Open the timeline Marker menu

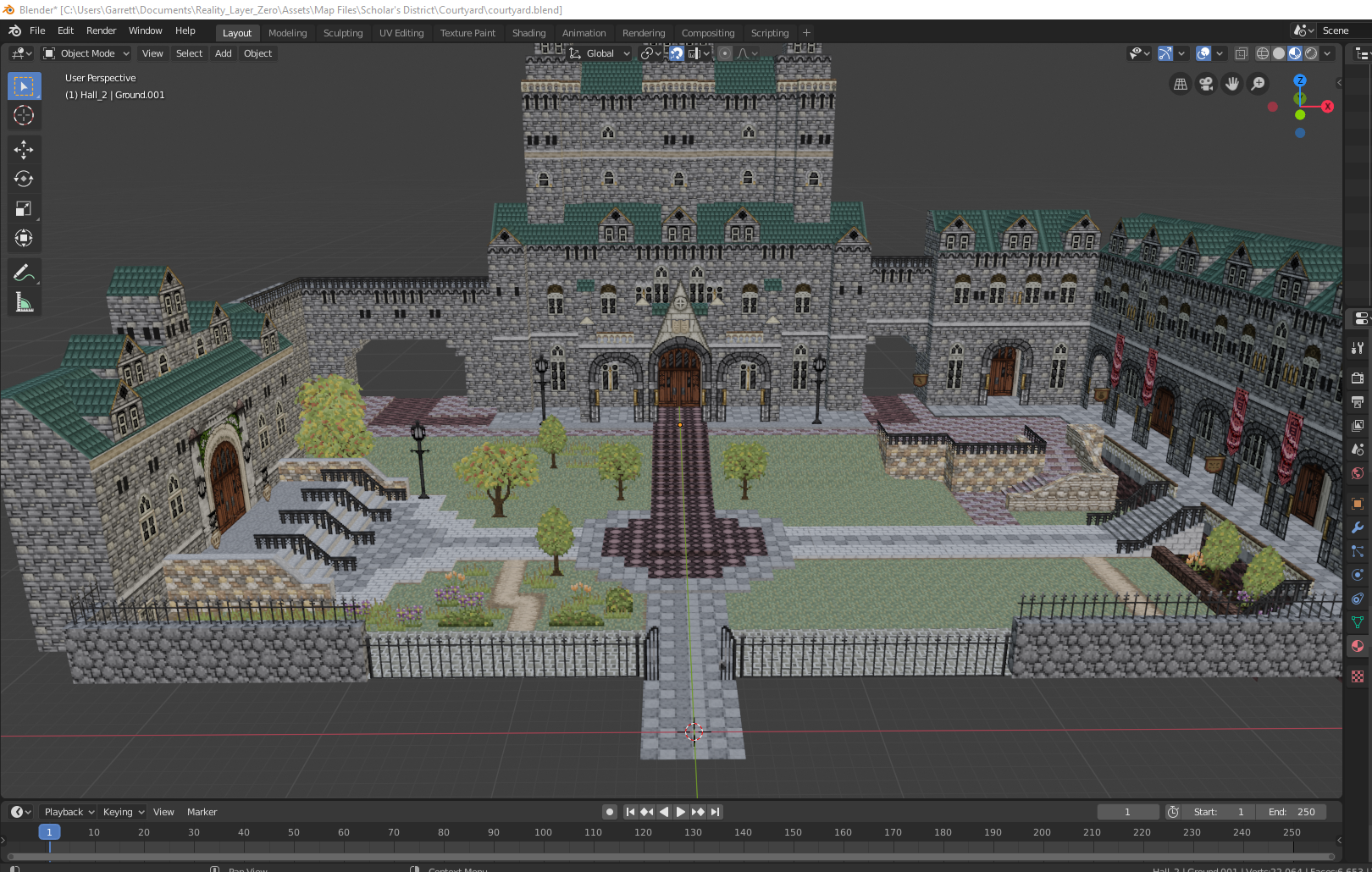tap(202, 812)
